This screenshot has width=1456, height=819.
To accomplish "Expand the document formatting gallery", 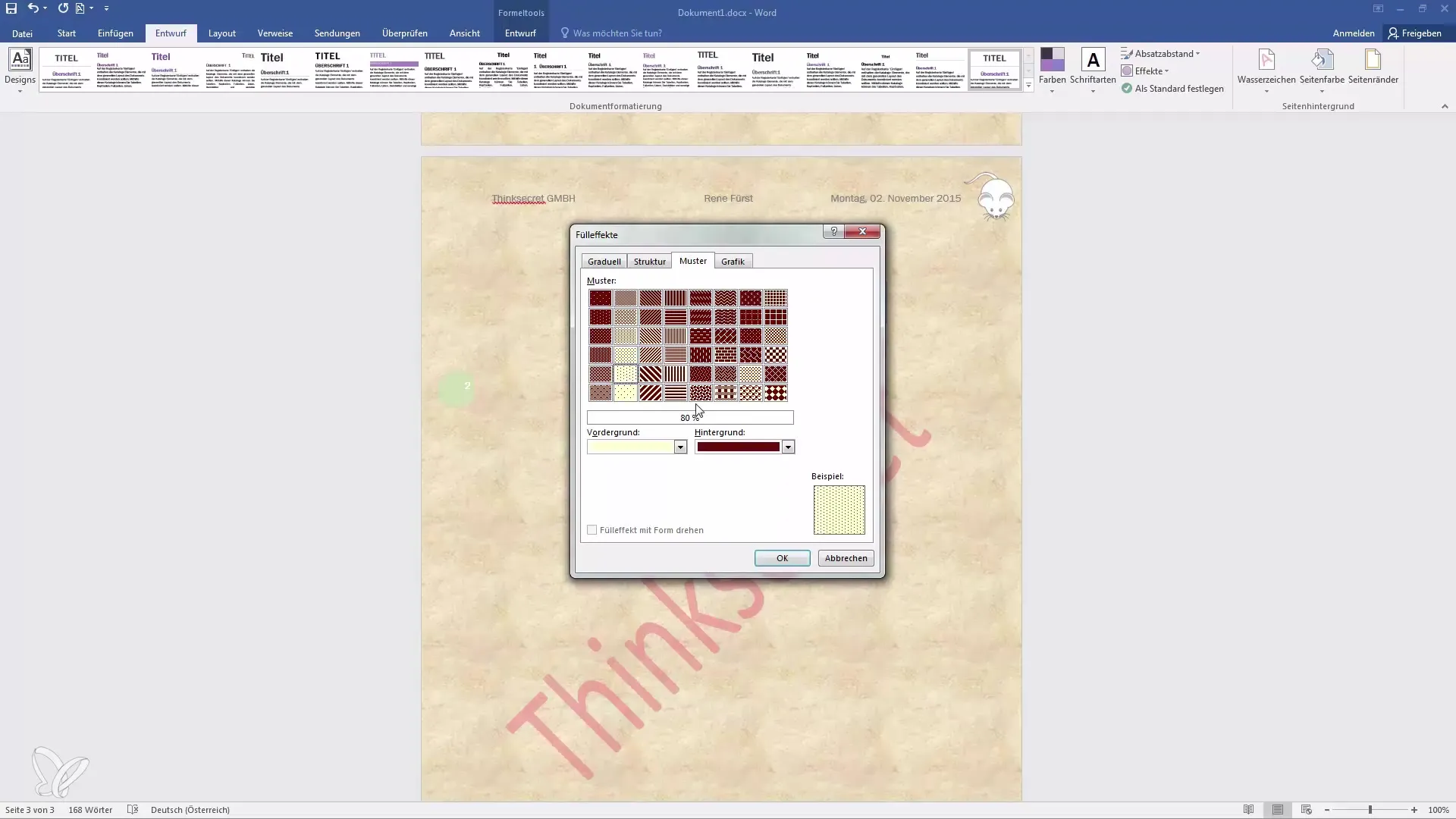I will click(1028, 86).
